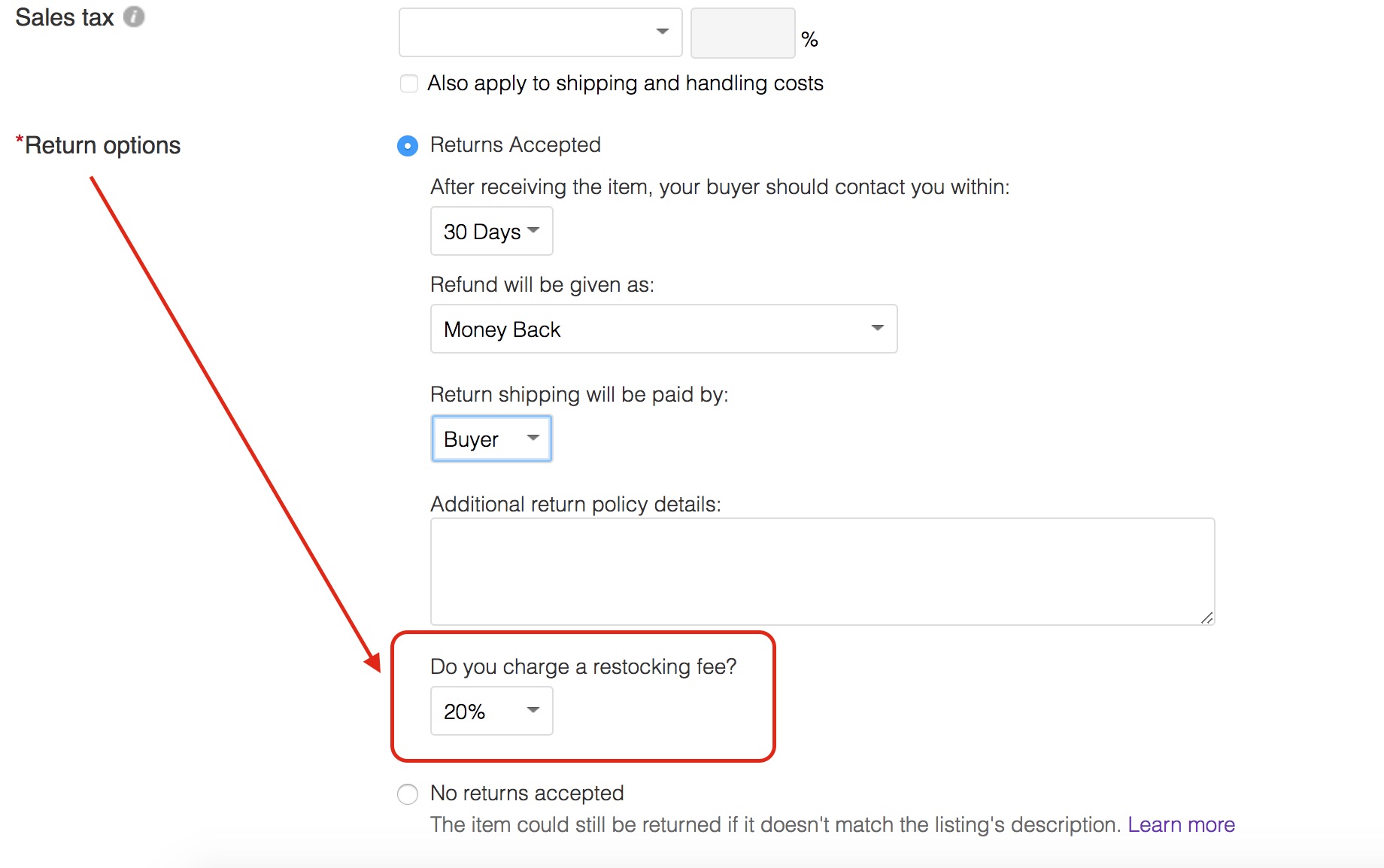Click the "No returns accepted" label text
Screen dimensions: 1384x868
pyautogui.click(x=527, y=794)
